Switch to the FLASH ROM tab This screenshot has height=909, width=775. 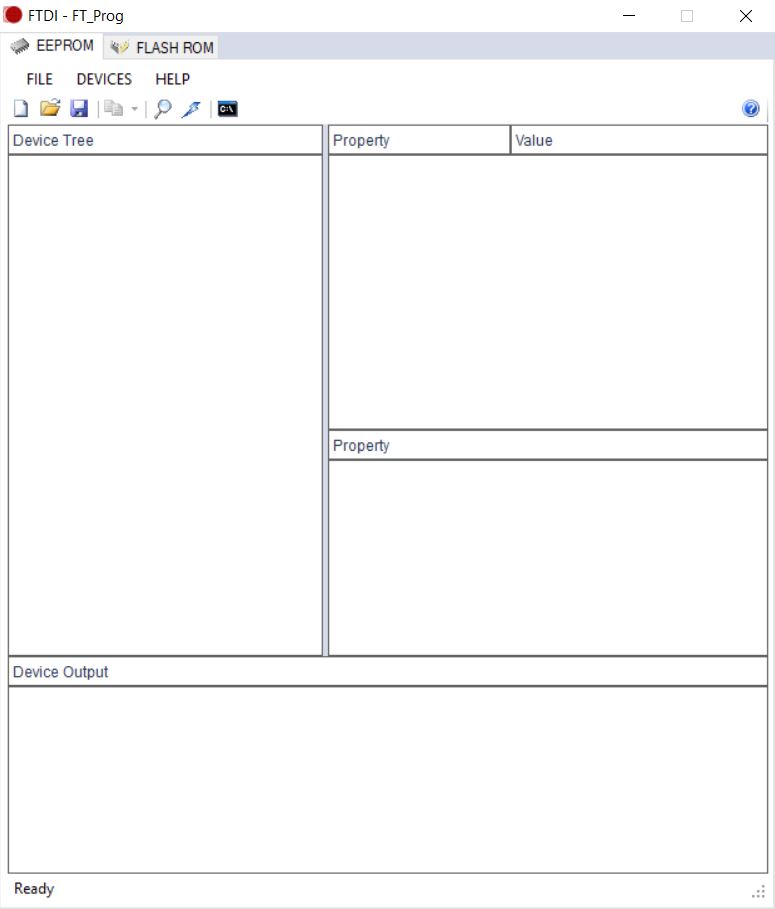pyautogui.click(x=163, y=47)
